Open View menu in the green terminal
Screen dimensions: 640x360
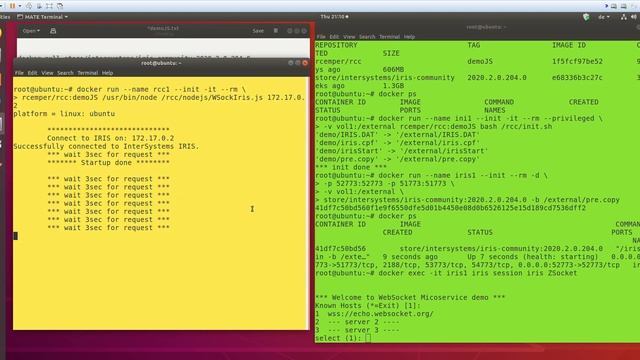349,37
